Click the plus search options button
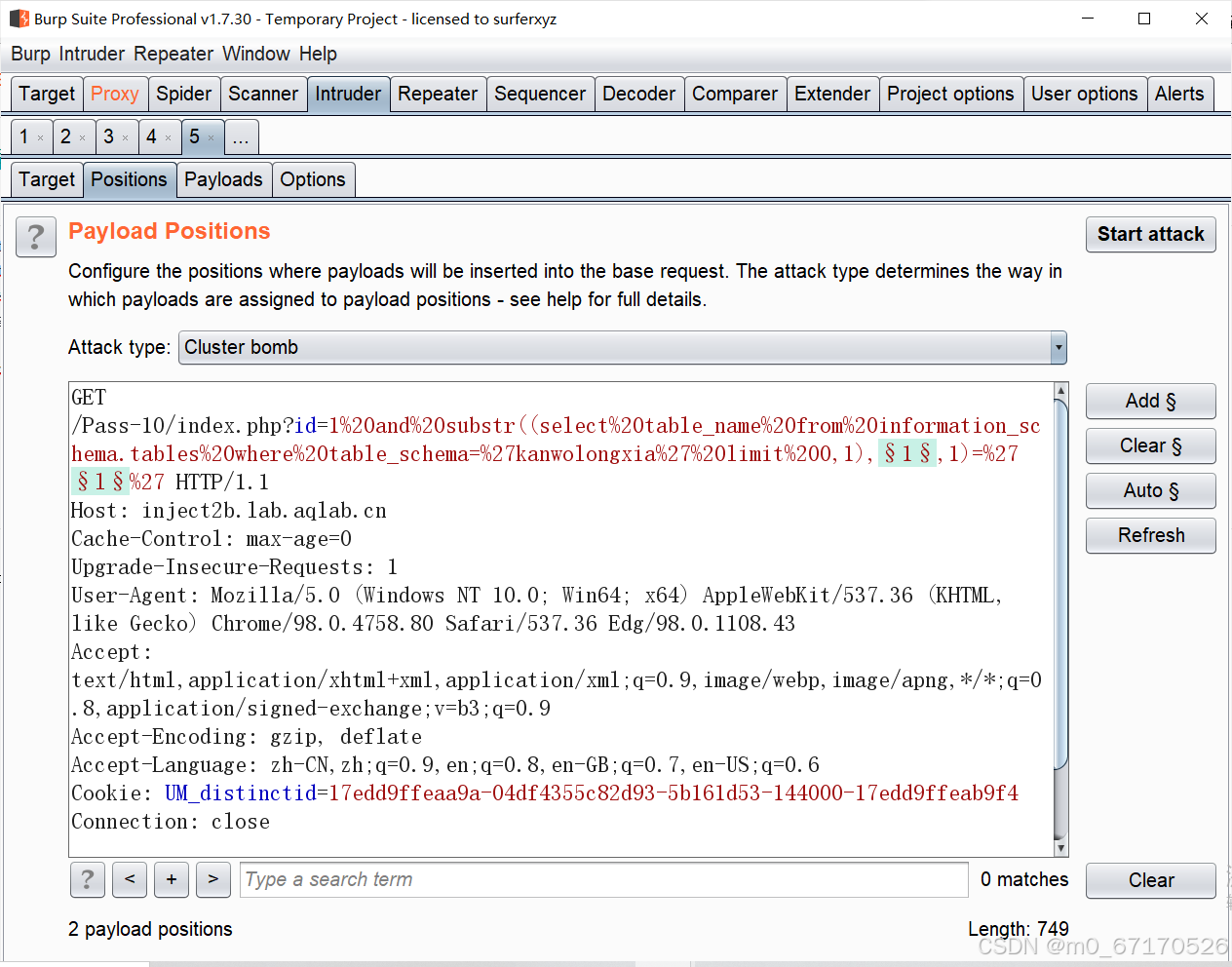 click(x=172, y=879)
